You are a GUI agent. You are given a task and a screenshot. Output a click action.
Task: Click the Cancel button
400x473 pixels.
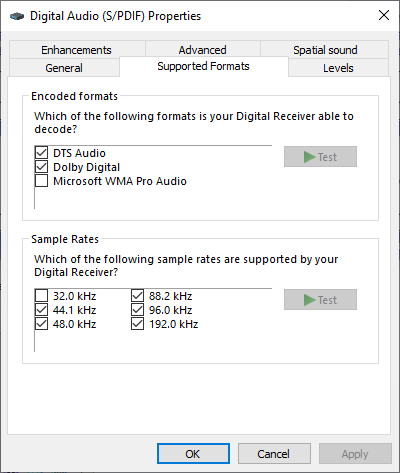click(274, 454)
